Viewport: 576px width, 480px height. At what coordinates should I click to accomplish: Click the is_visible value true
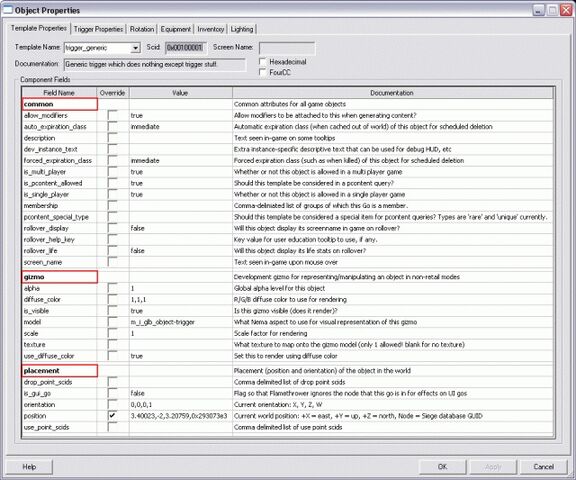[x=137, y=311]
